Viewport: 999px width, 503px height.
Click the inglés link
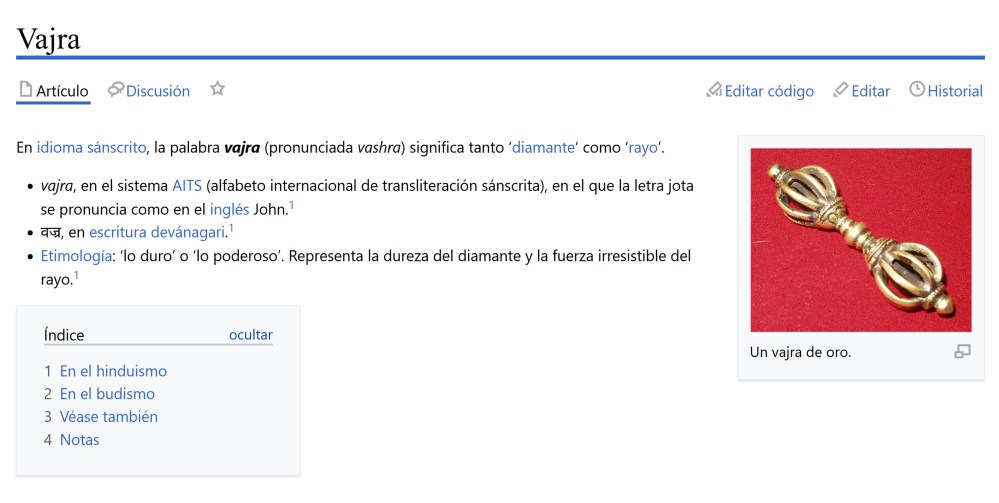pyautogui.click(x=236, y=209)
